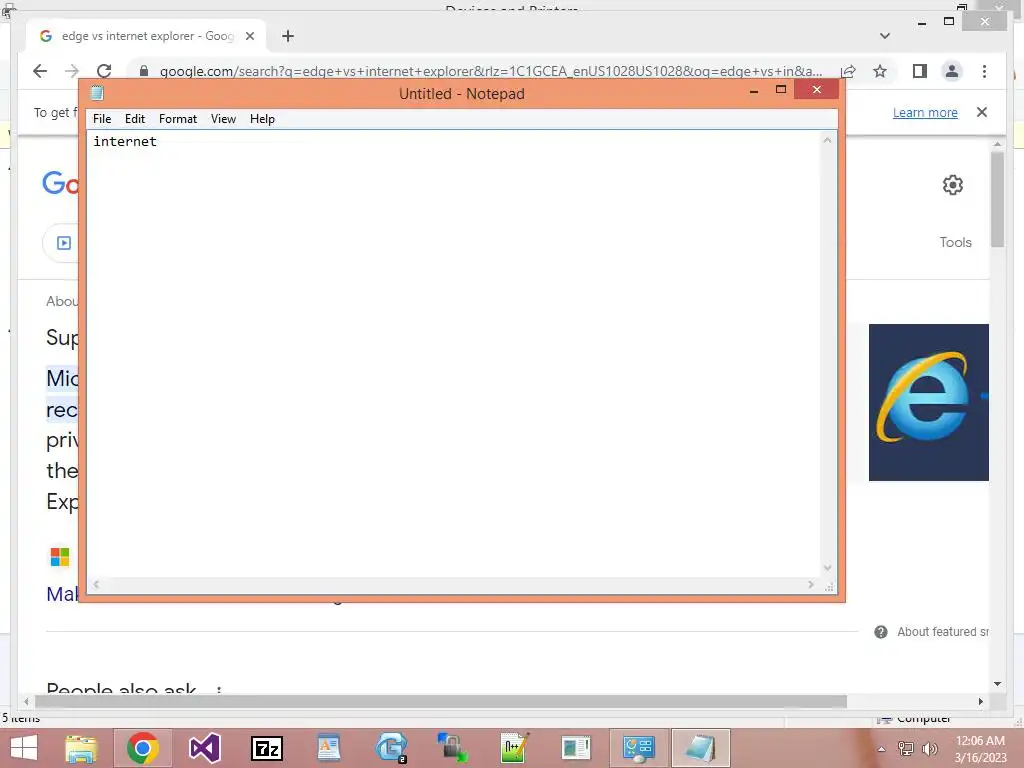This screenshot has height=768, width=1024.
Task: Minimize the Notepad window
Action: point(754,91)
